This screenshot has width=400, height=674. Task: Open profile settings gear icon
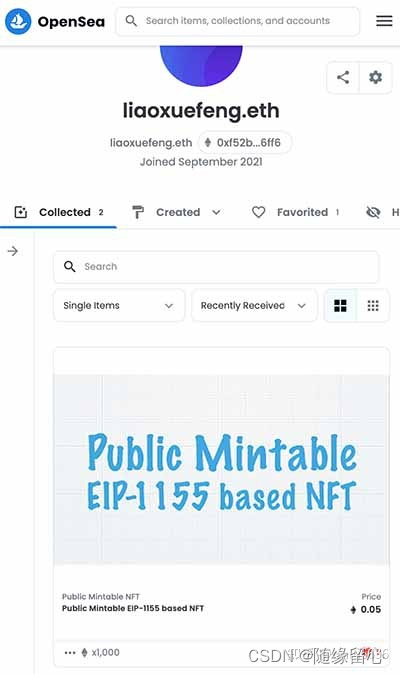click(376, 77)
